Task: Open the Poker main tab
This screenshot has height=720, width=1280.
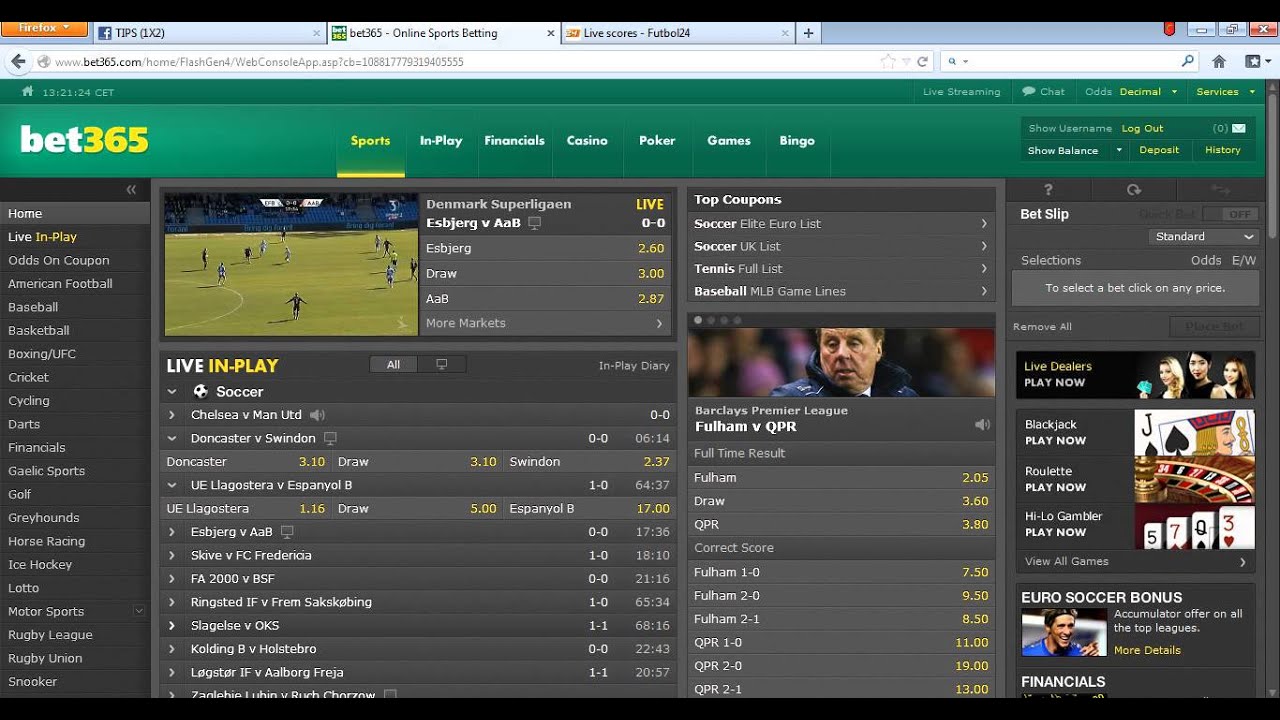Action: tap(657, 141)
